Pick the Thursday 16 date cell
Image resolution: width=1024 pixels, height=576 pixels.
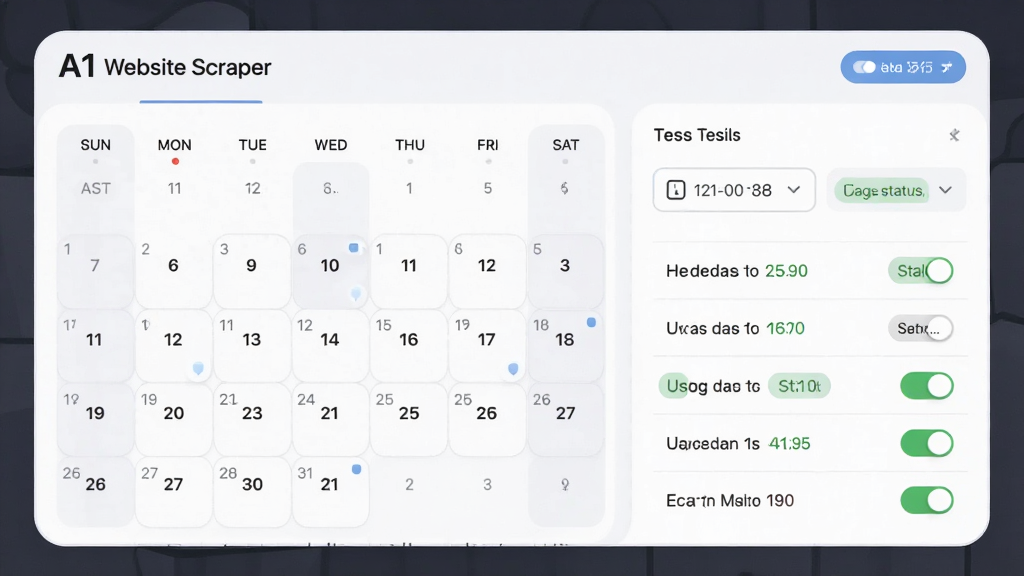408,345
